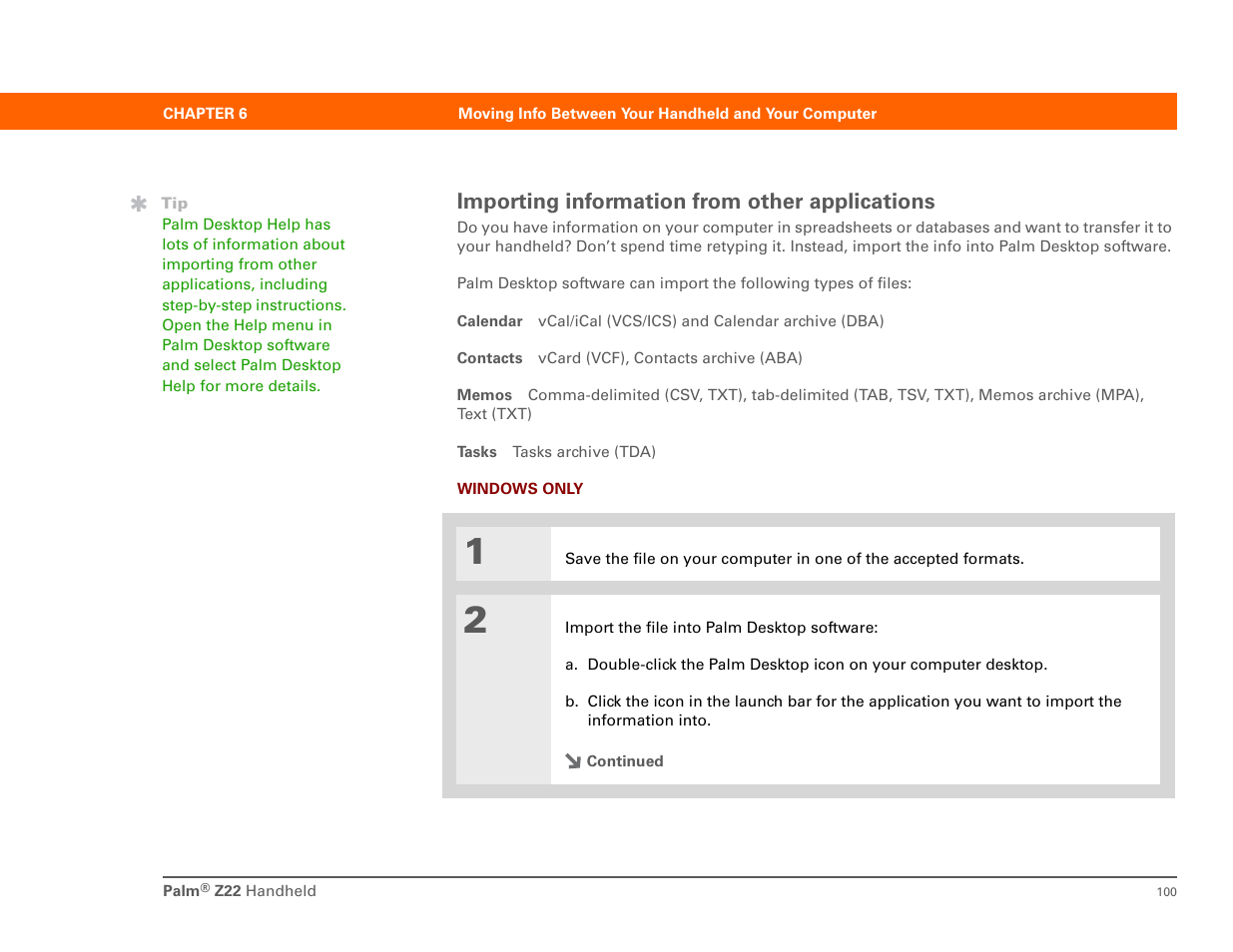Image resolution: width=1233 pixels, height=952 pixels.
Task: Click the 'Contacts' file type label
Action: pos(489,358)
